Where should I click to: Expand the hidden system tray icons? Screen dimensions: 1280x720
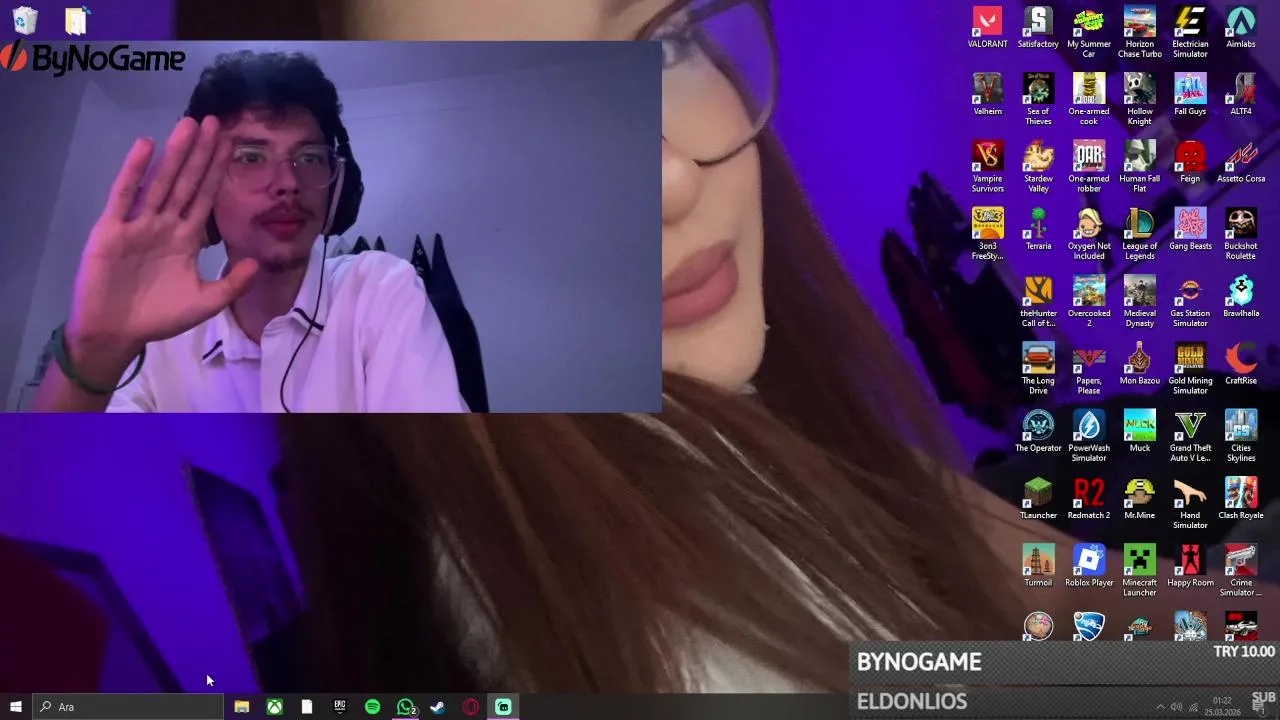(x=1160, y=707)
